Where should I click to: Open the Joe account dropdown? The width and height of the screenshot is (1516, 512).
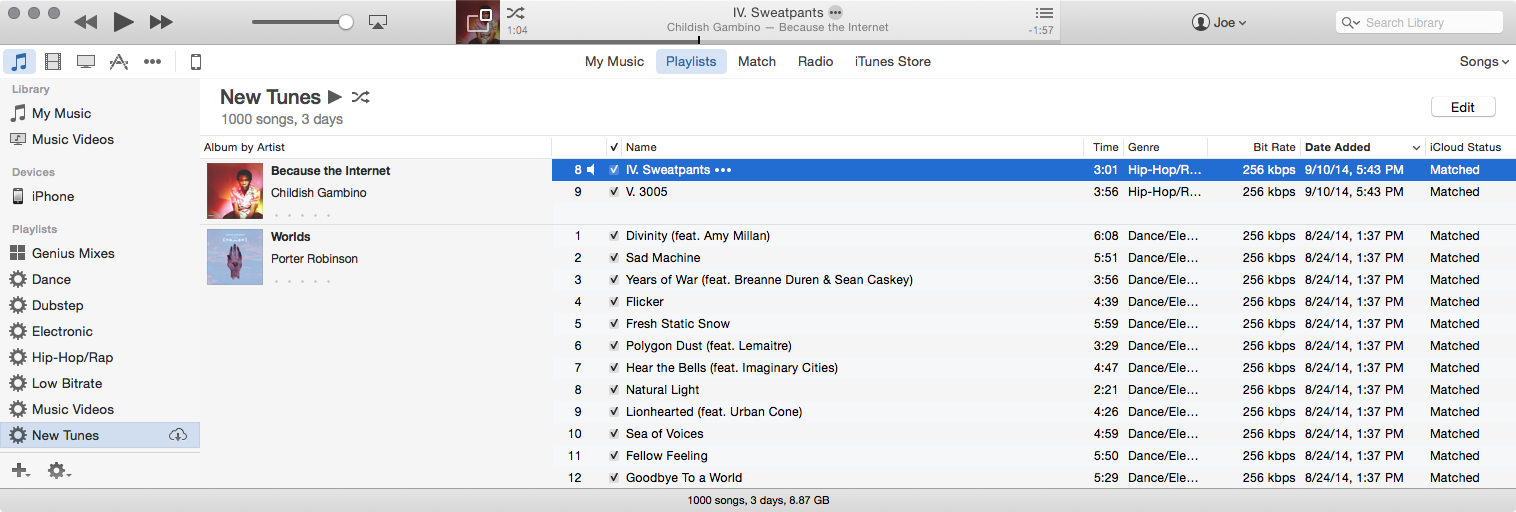click(1219, 22)
